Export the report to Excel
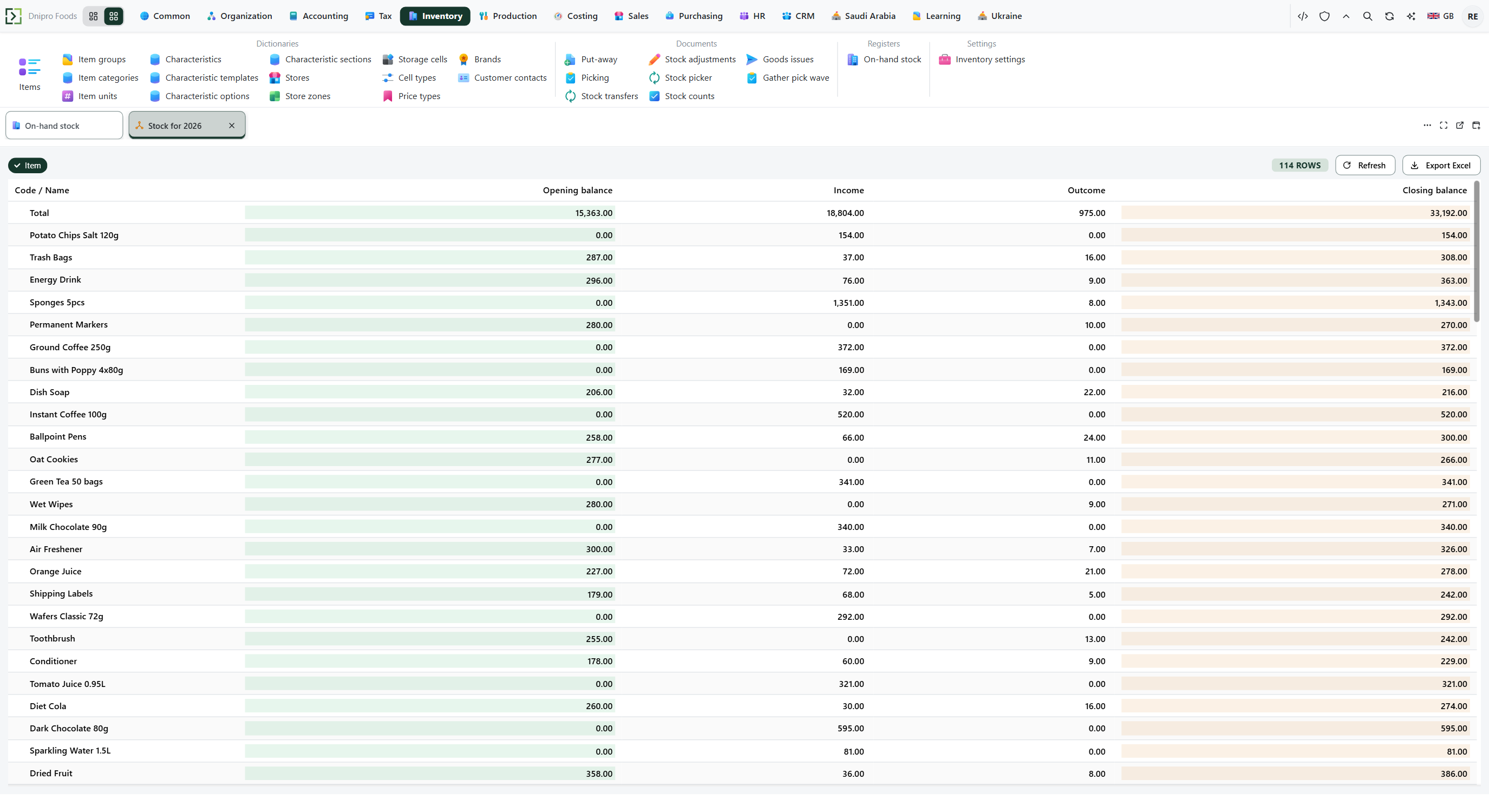Viewport: 1489px width, 812px height. tap(1441, 165)
